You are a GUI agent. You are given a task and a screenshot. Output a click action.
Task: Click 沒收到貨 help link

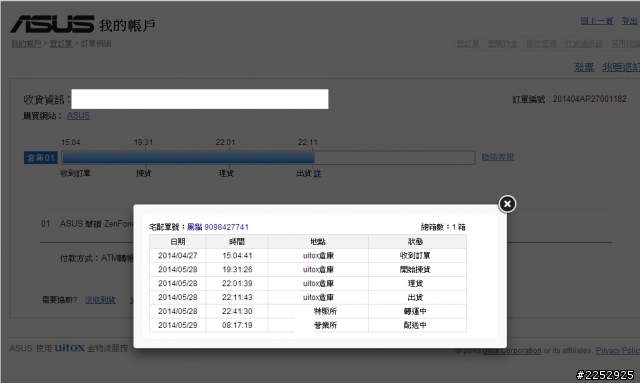pos(100,300)
